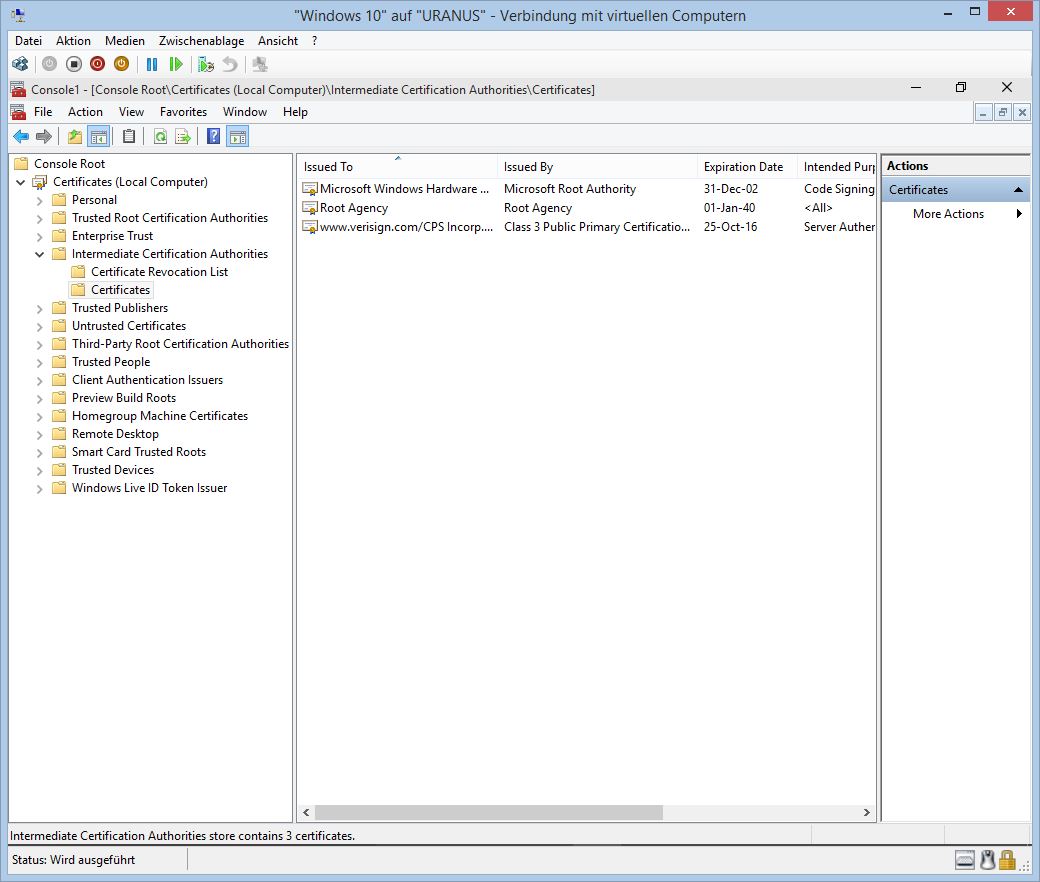1040x882 pixels.
Task: Click the Ctrl+Alt+Del icon in VM toolbar
Action: (x=19, y=64)
